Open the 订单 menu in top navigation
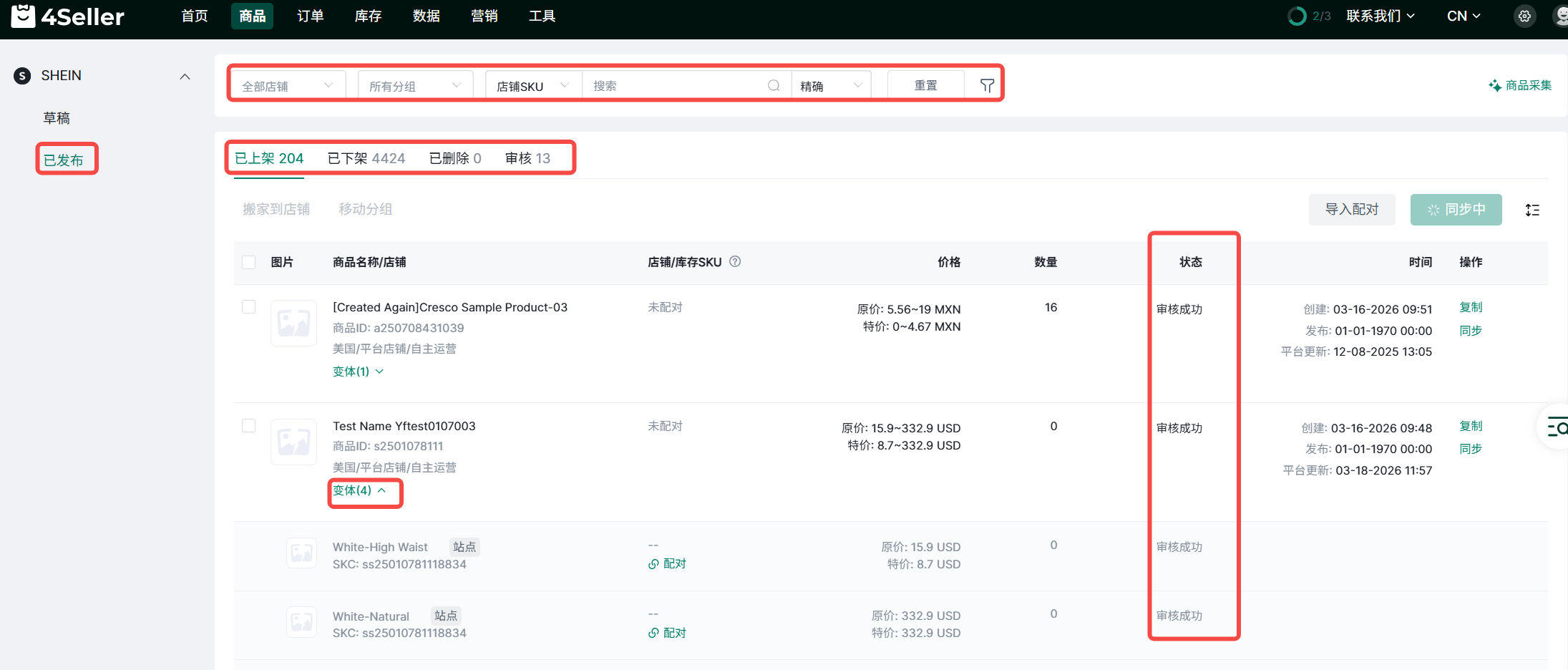The image size is (1568, 670). tap(310, 16)
